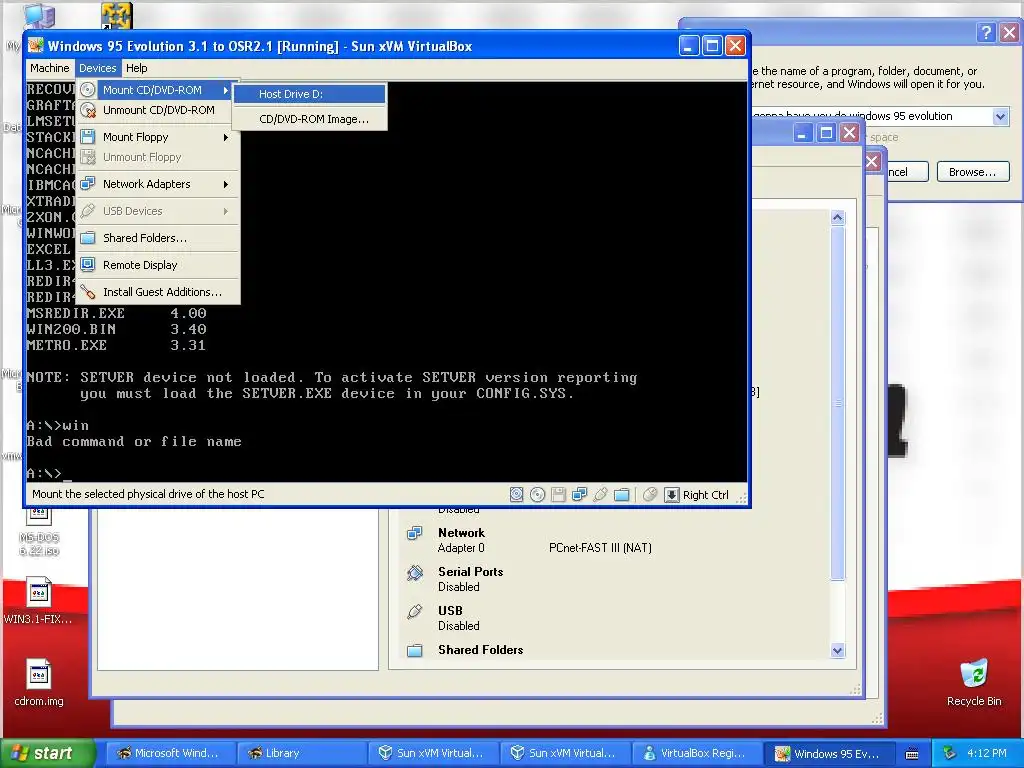This screenshot has height=768, width=1024.
Task: Click the host key keyboard indicator icon
Action: pyautogui.click(x=671, y=494)
